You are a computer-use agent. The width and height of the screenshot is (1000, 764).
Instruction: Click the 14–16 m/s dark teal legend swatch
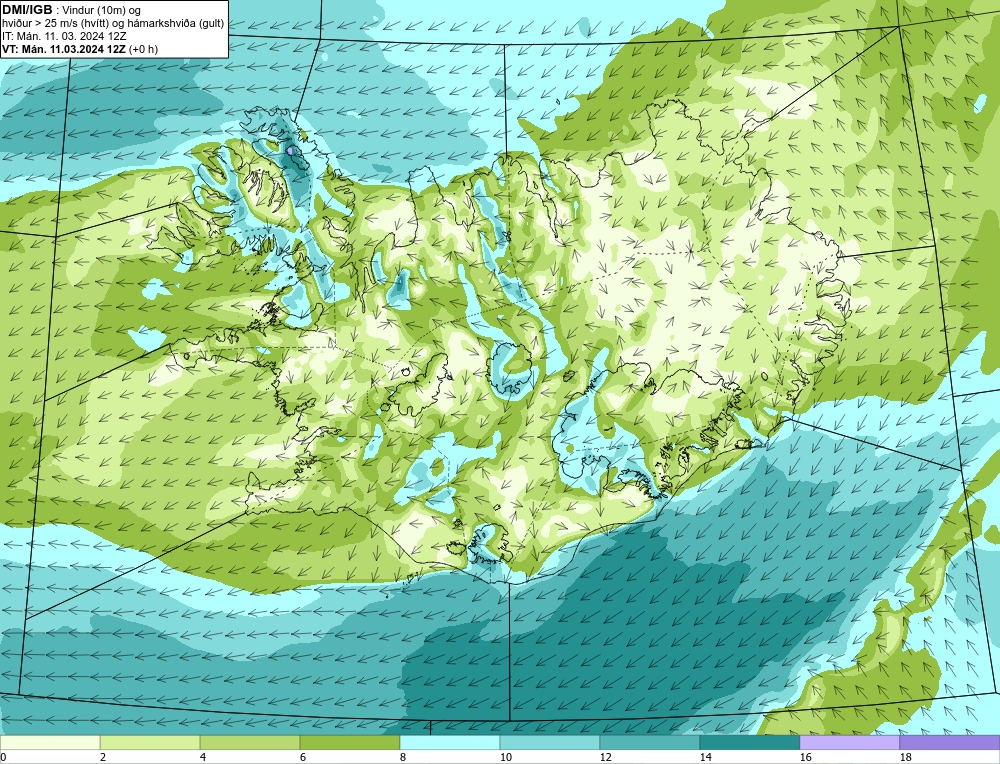tap(749, 743)
